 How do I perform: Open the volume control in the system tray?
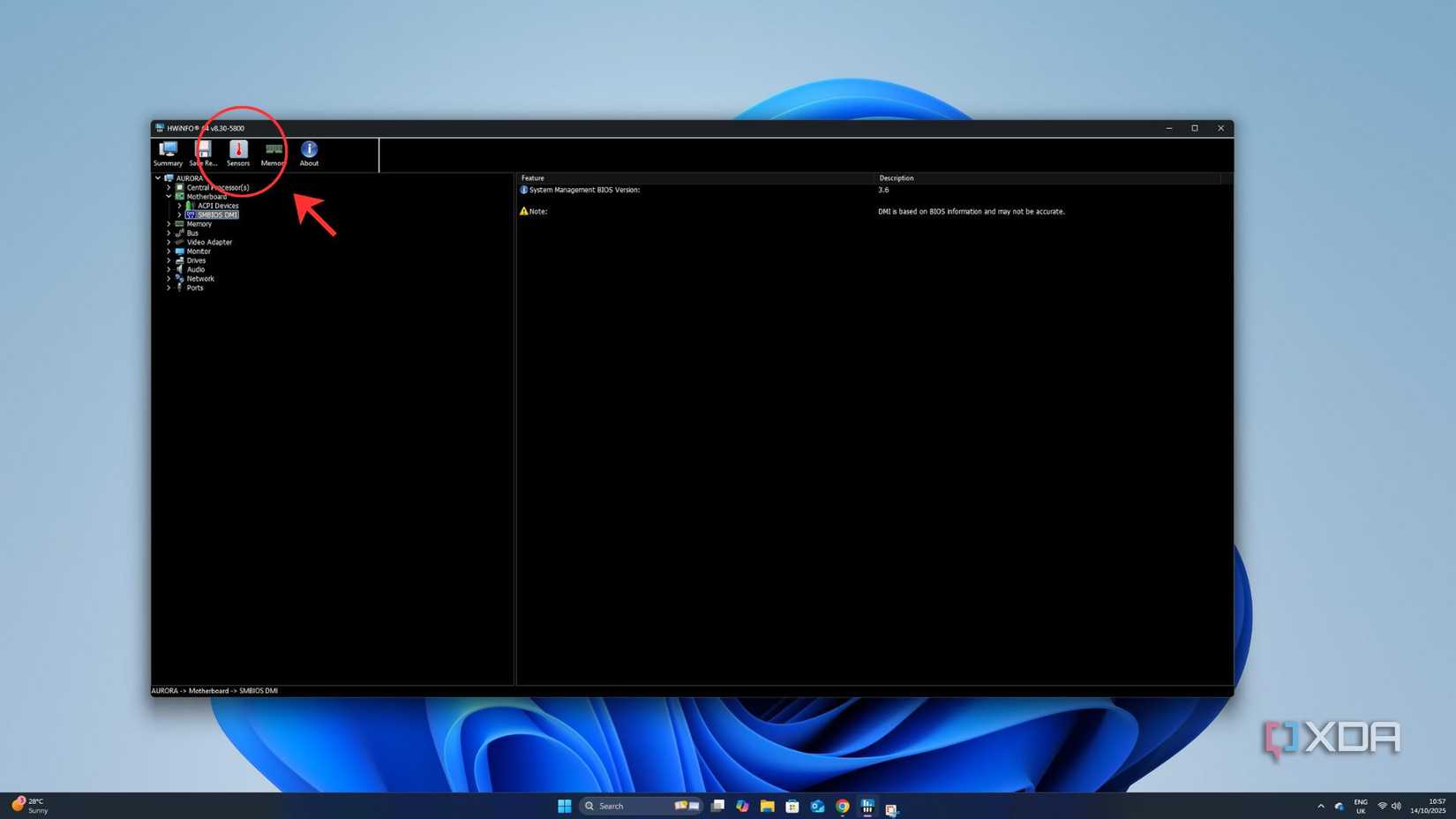[x=1396, y=806]
